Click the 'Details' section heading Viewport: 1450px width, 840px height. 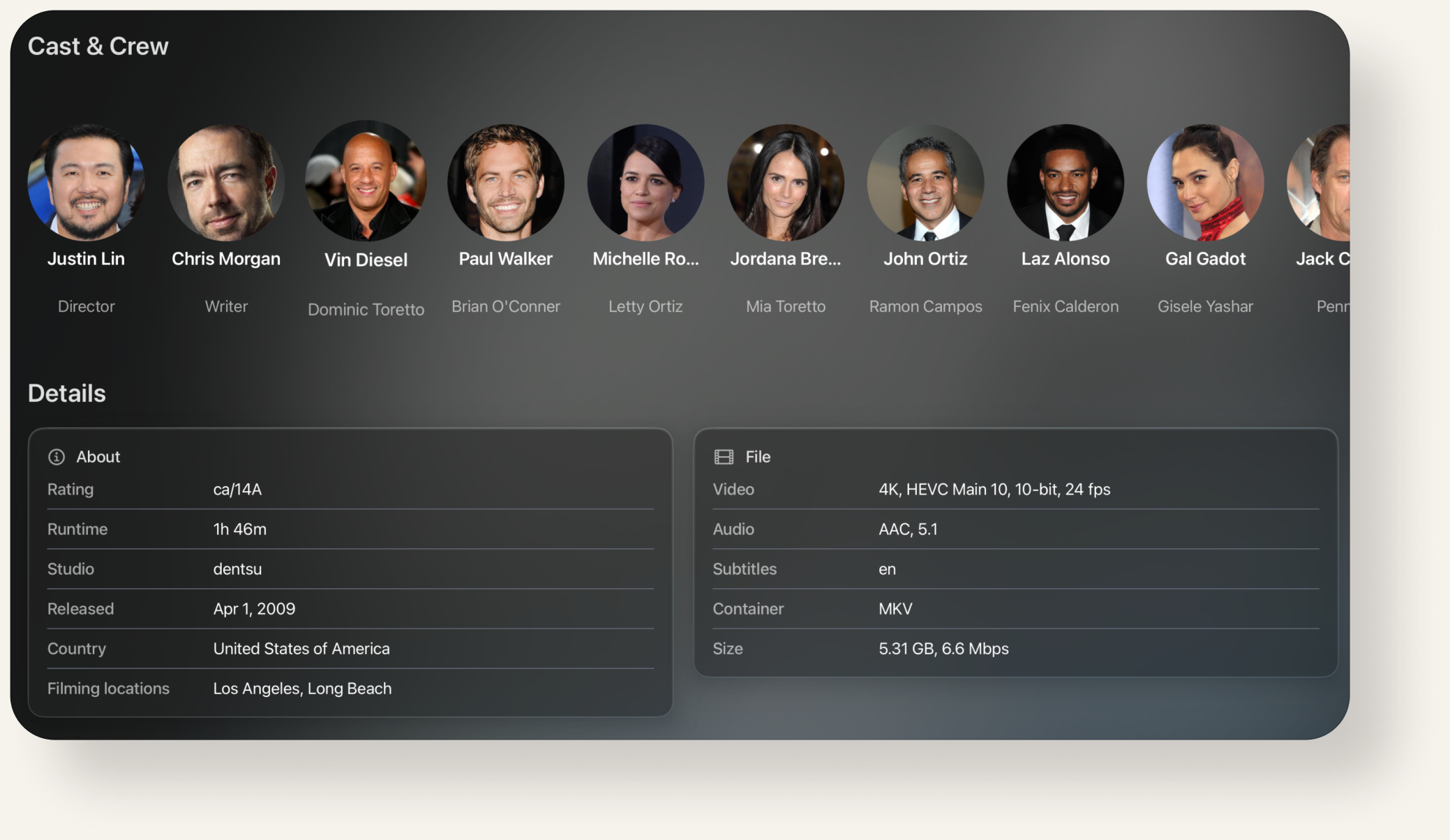tap(67, 393)
